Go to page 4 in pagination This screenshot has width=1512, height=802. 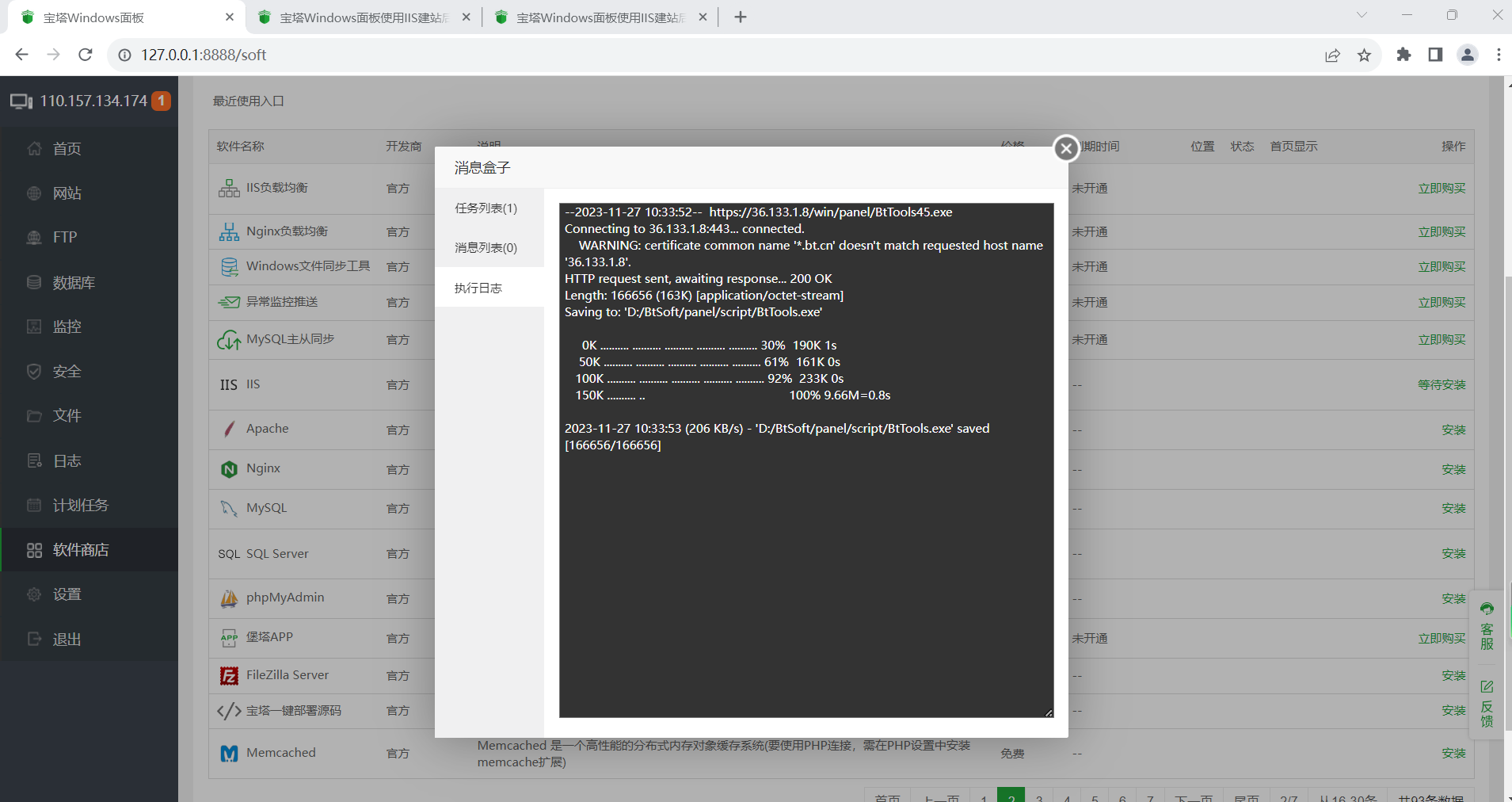point(1067,796)
